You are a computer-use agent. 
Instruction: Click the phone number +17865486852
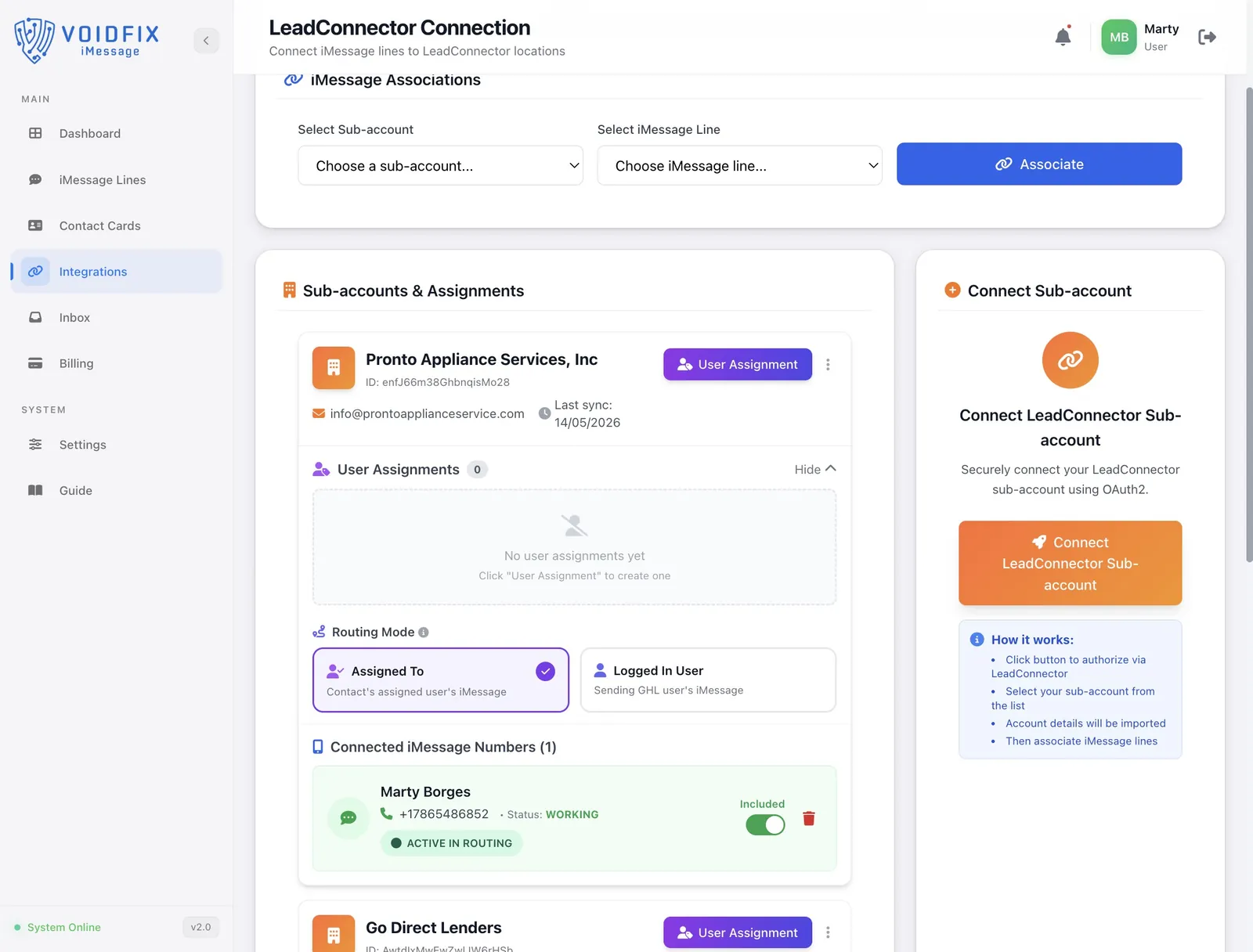pyautogui.click(x=444, y=814)
